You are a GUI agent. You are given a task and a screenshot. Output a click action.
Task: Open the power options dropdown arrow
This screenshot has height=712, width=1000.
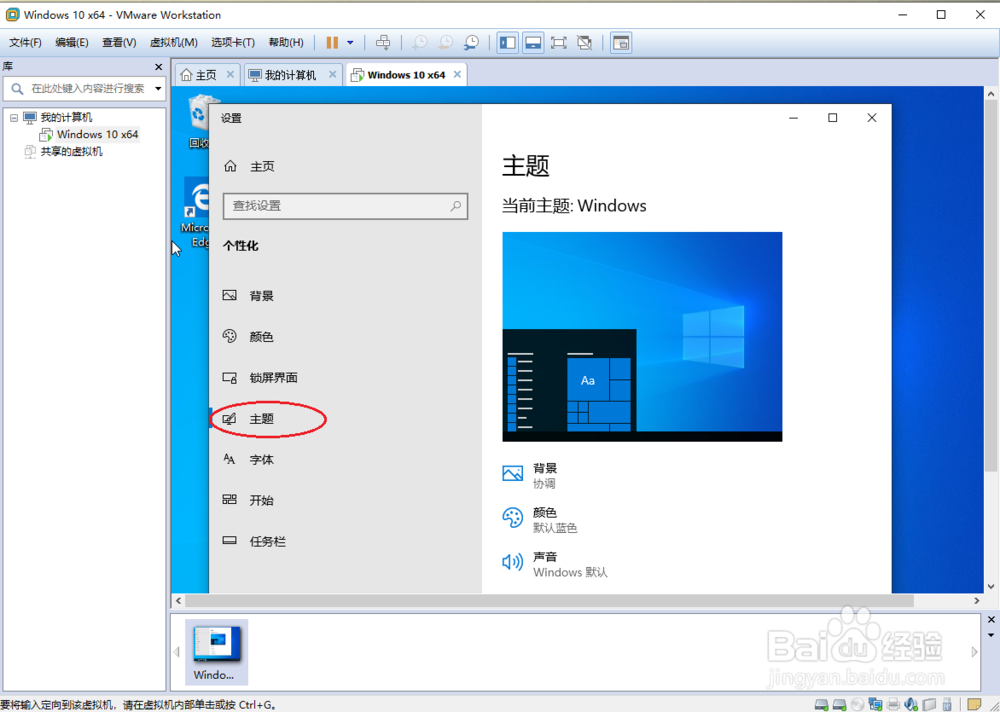(x=350, y=43)
